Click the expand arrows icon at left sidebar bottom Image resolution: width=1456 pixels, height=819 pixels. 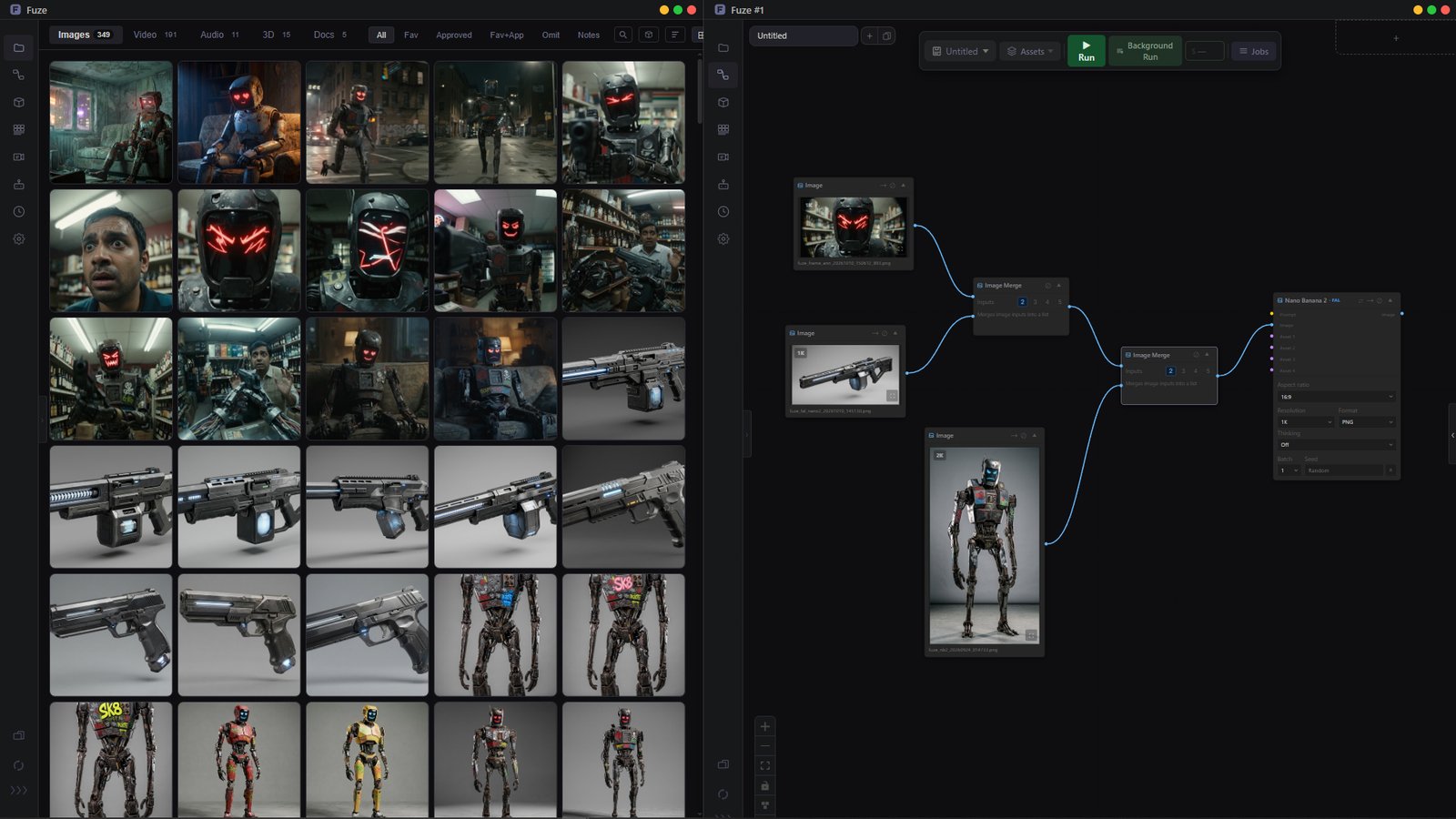point(19,790)
